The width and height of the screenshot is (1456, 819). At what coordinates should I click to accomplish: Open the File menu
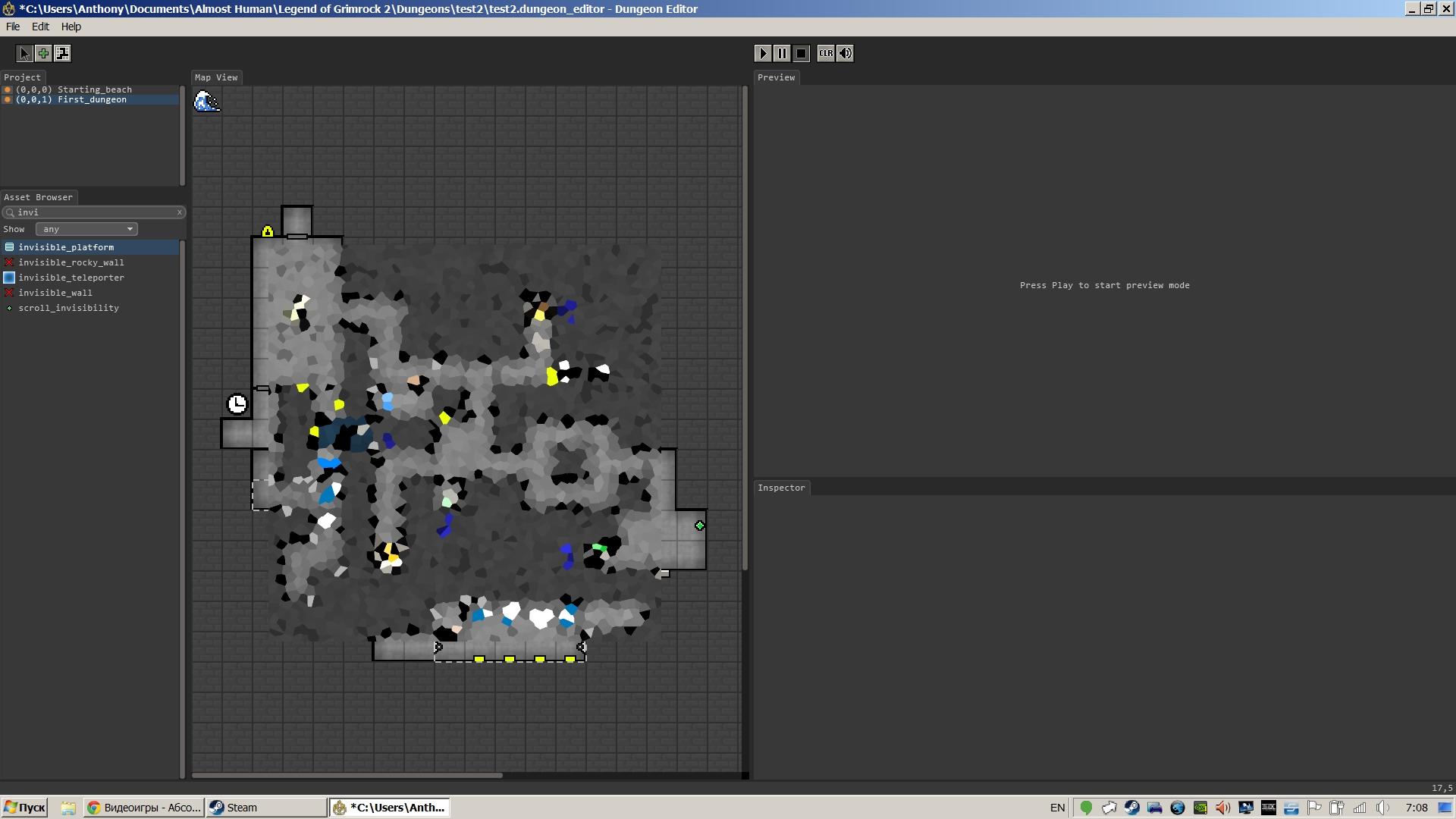coord(13,27)
